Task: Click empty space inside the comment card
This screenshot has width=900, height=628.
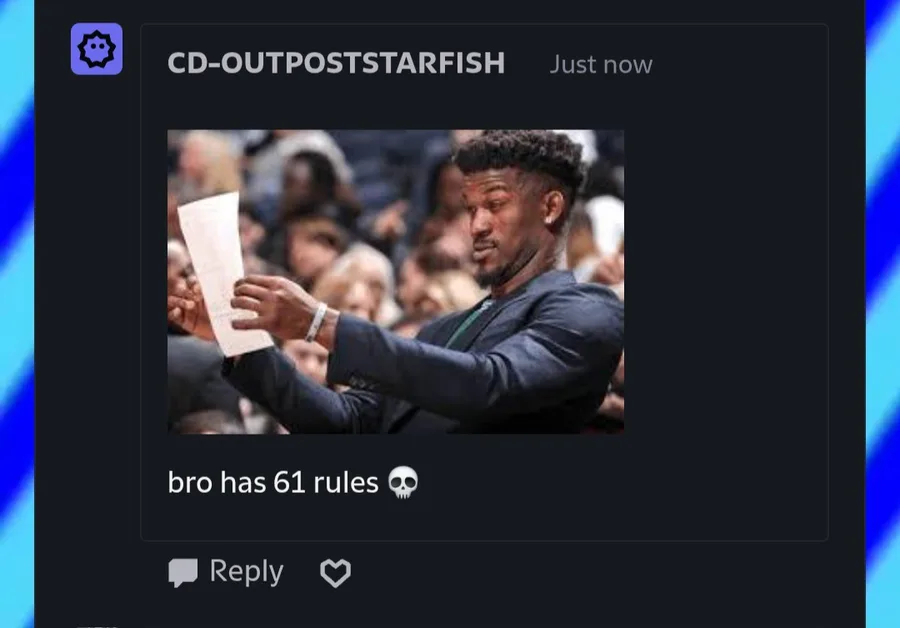Action: tap(723, 287)
